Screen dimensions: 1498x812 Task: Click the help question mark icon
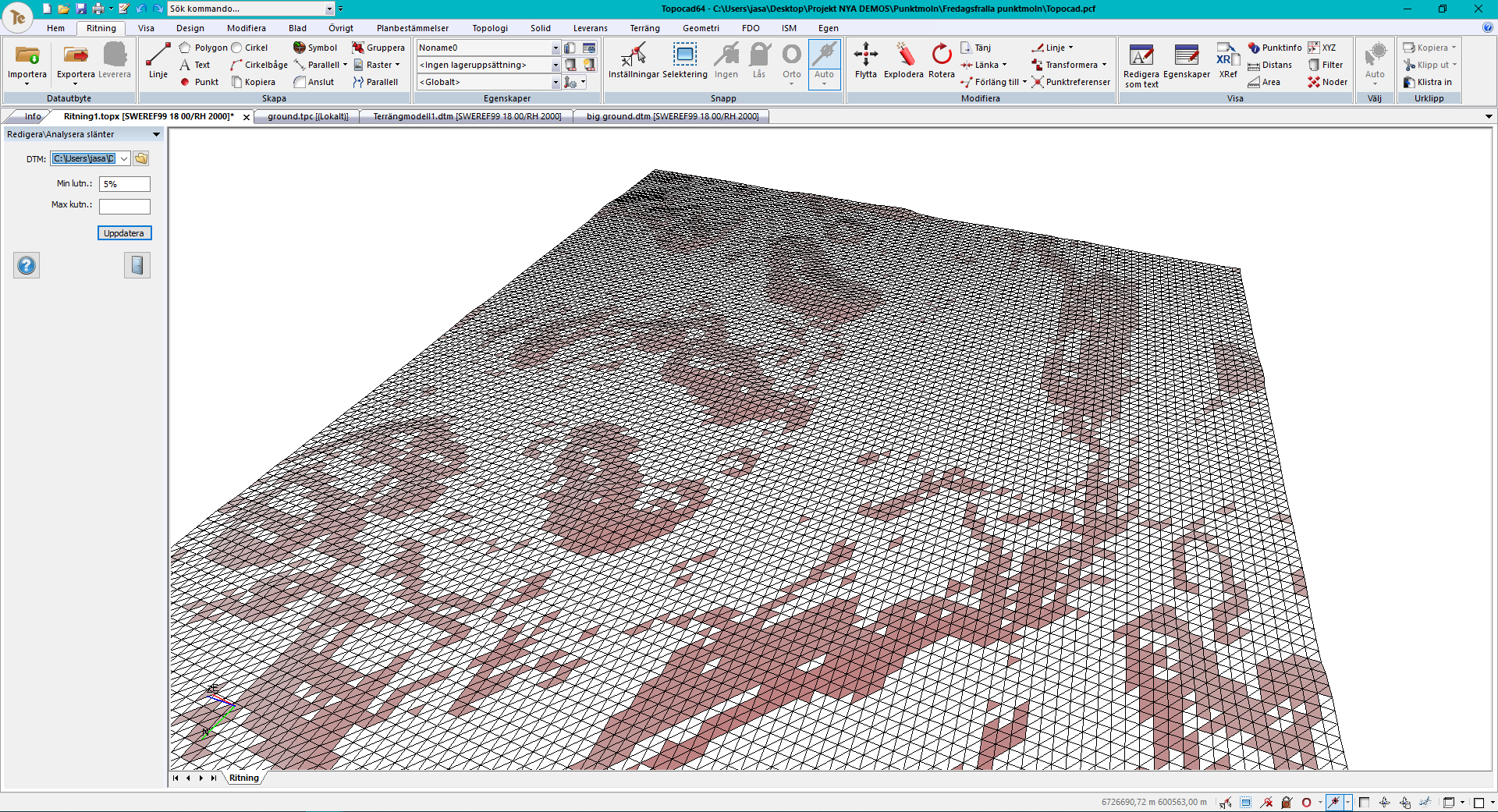click(x=27, y=266)
